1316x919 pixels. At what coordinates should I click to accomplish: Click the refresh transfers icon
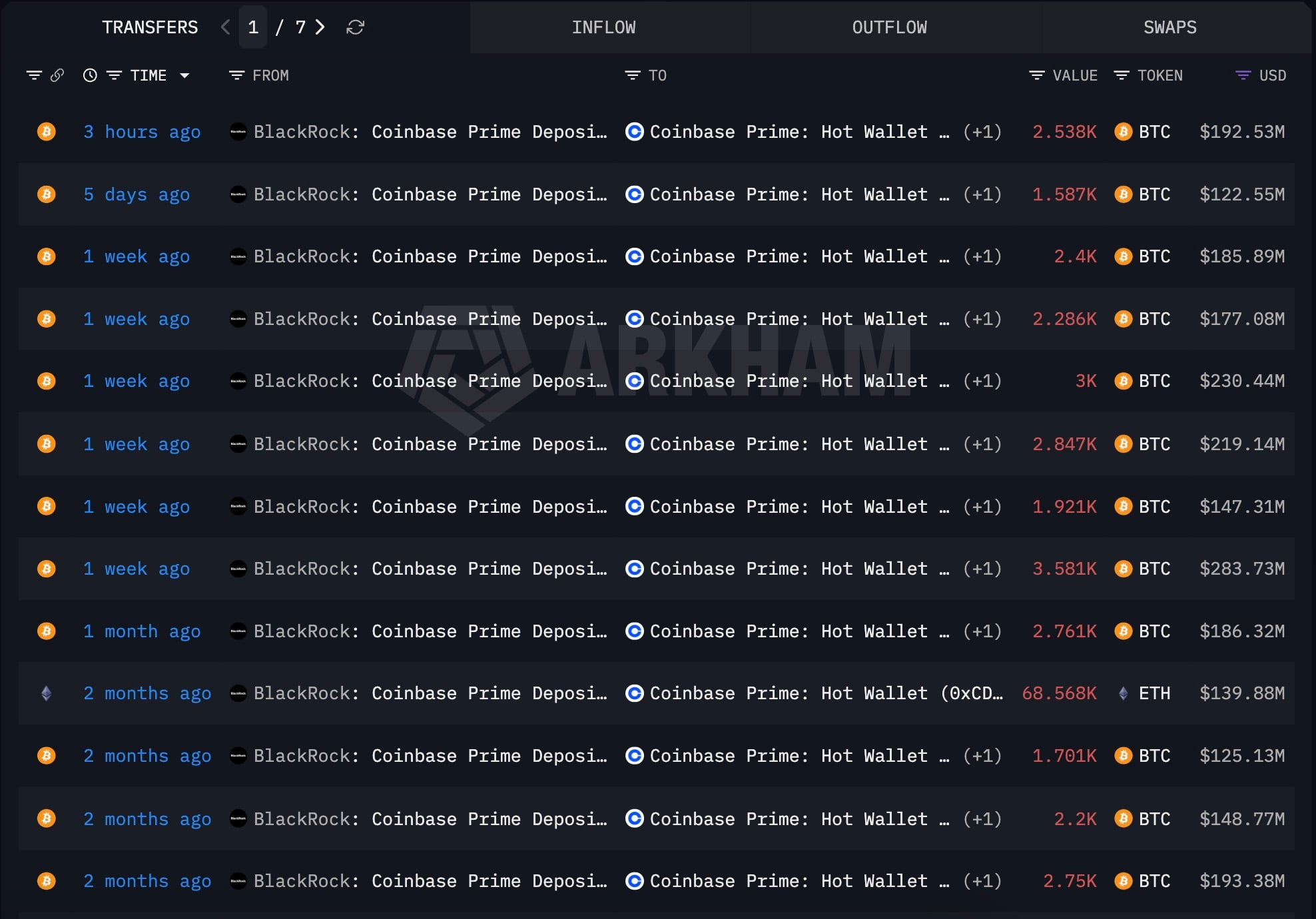355,27
